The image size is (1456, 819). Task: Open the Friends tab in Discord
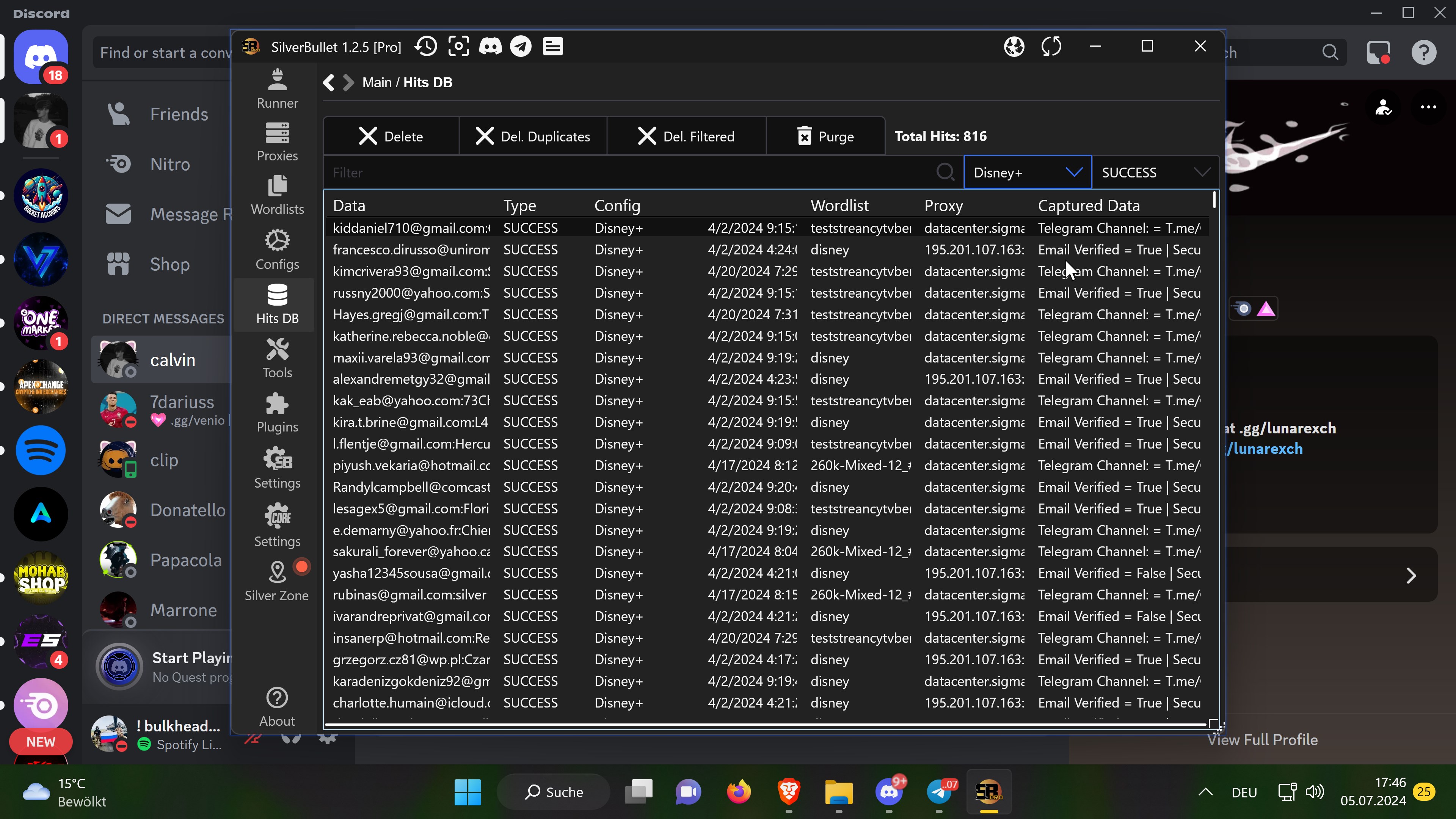tap(179, 114)
